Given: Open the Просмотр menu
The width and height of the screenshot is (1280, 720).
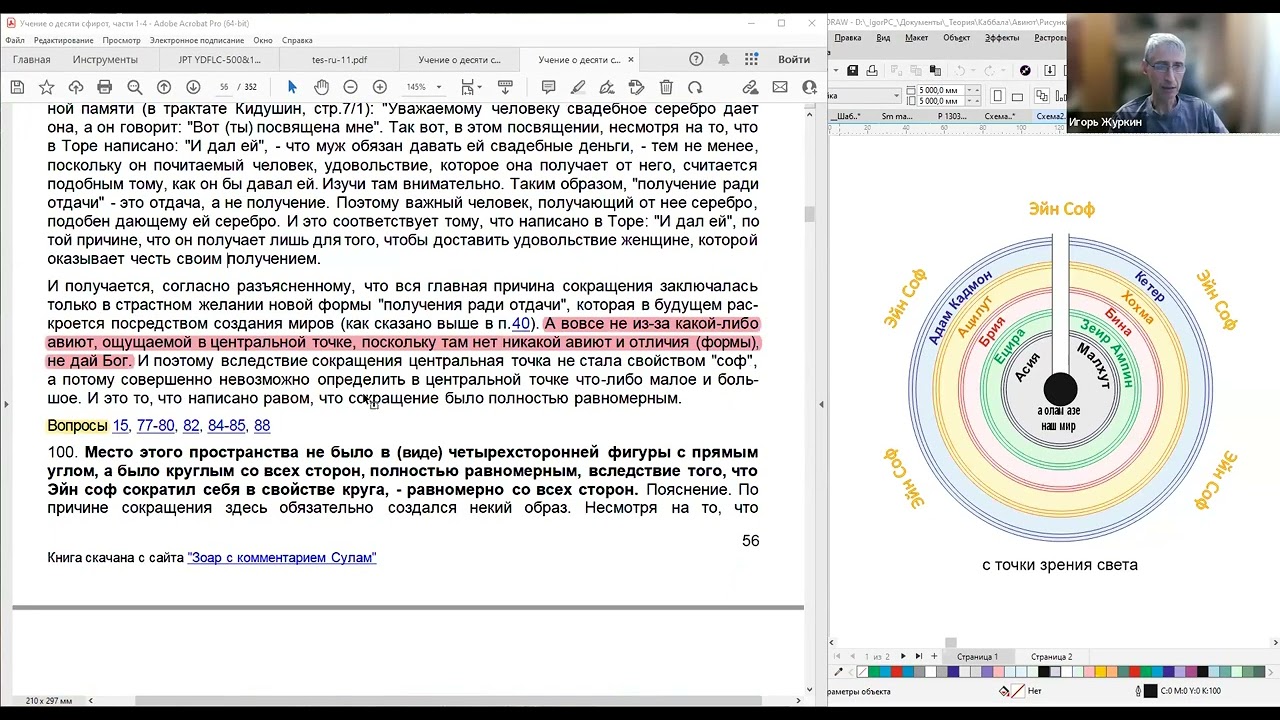Looking at the screenshot, I should click(x=121, y=40).
